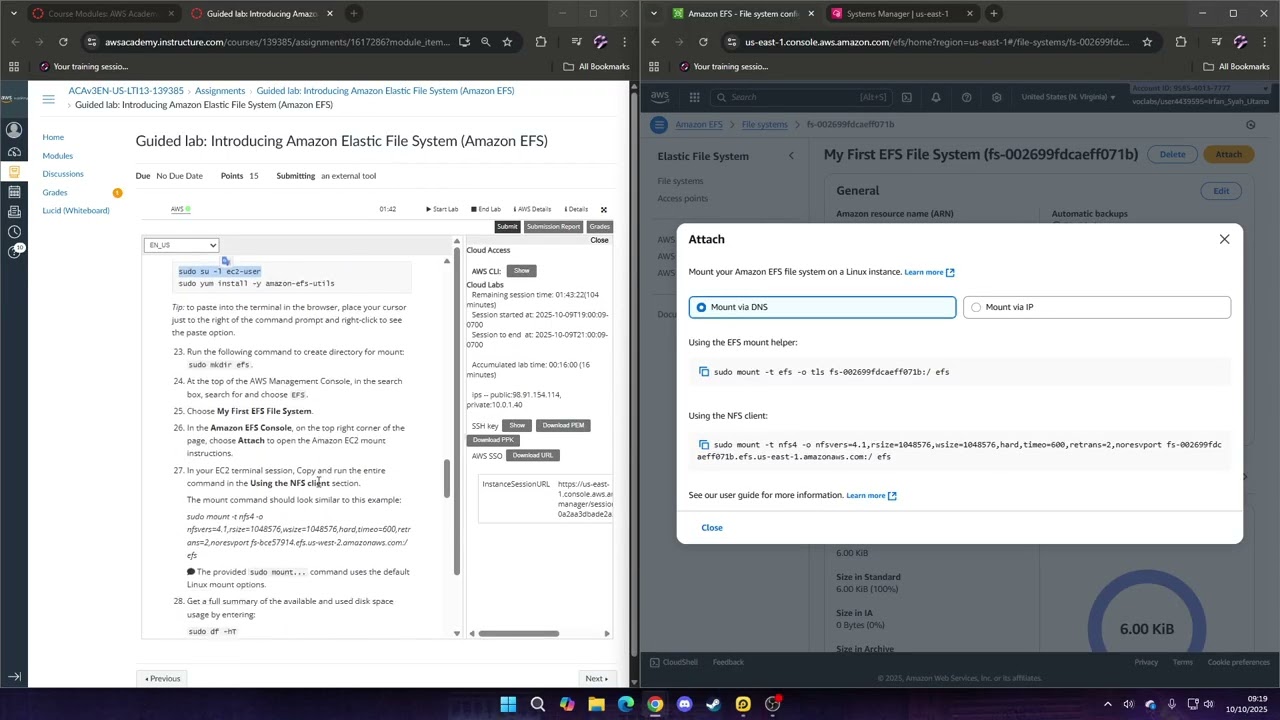Reload the AWS console page

coord(703,42)
